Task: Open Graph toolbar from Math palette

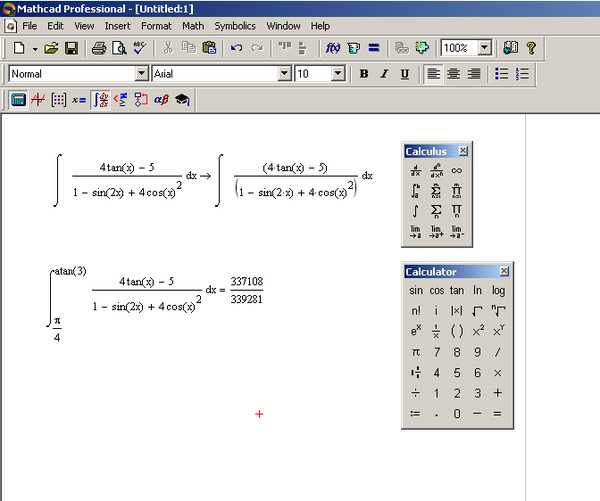Action: click(x=38, y=100)
